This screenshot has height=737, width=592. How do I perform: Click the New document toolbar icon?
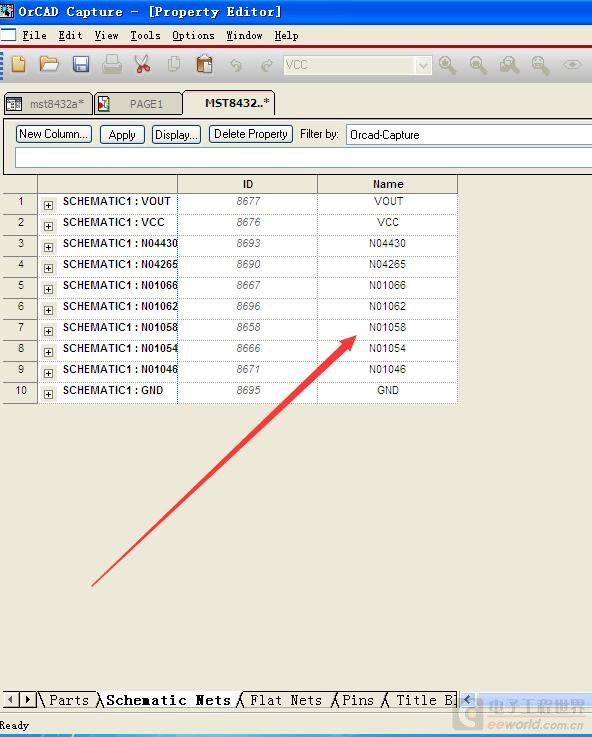tap(19, 64)
